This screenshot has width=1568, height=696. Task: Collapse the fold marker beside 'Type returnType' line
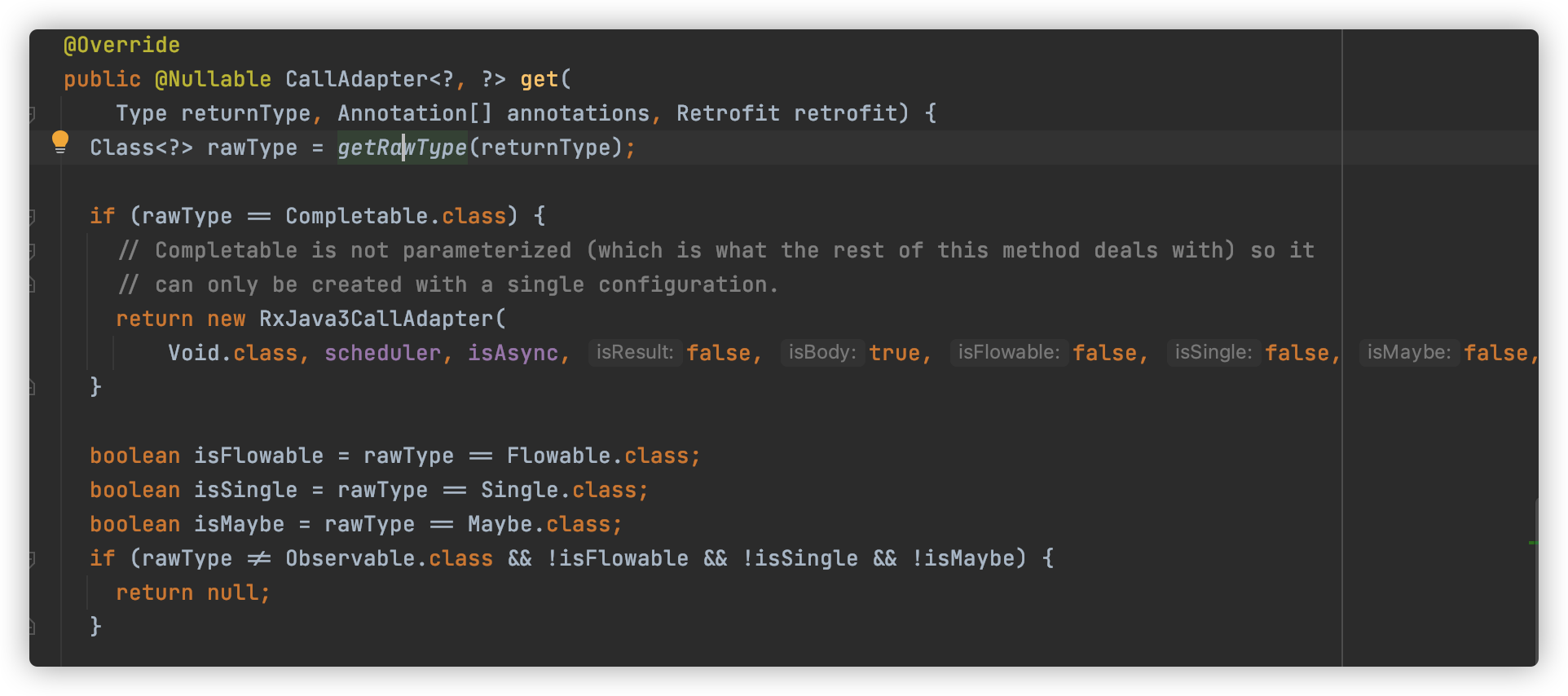click(33, 113)
